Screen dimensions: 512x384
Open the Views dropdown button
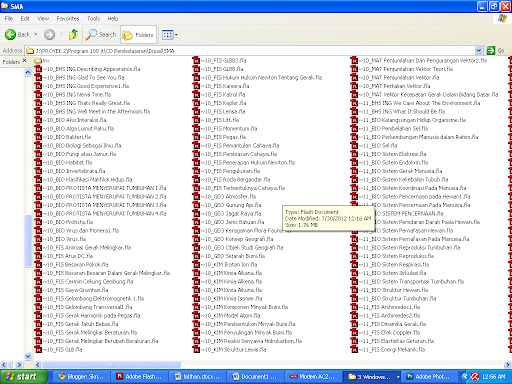pos(169,35)
